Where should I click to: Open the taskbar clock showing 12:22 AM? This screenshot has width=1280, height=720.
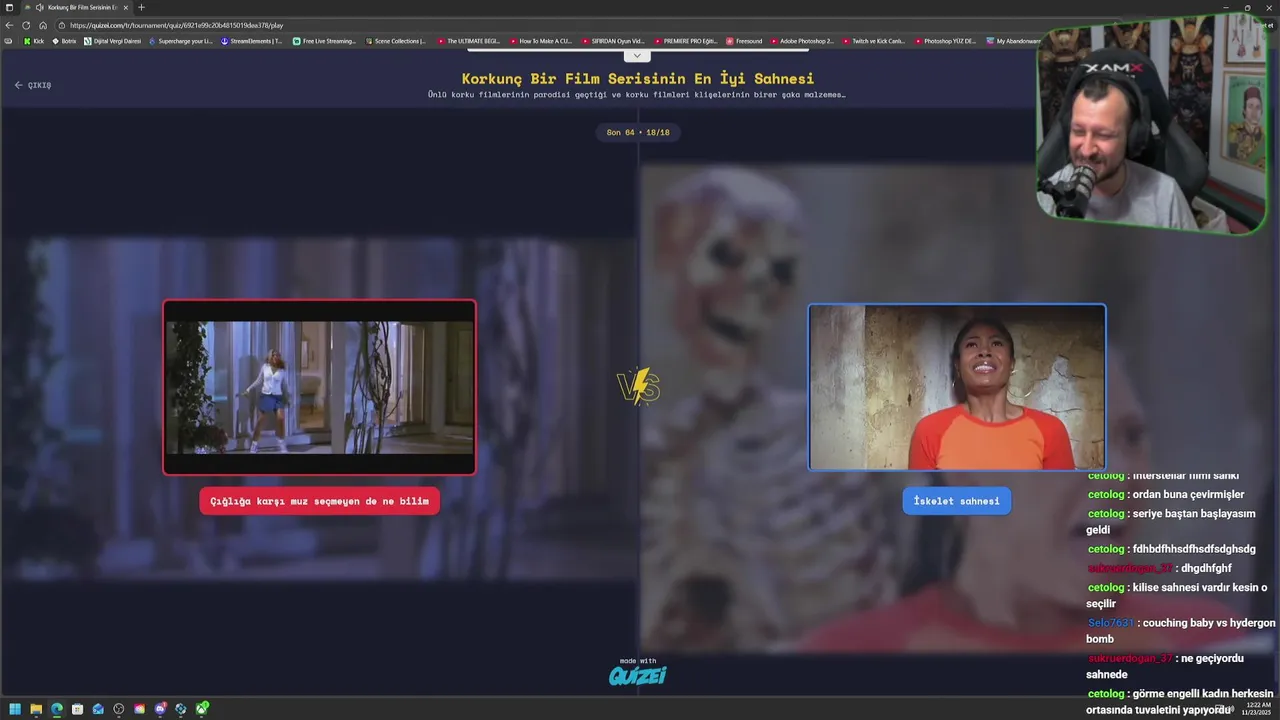point(1254,709)
